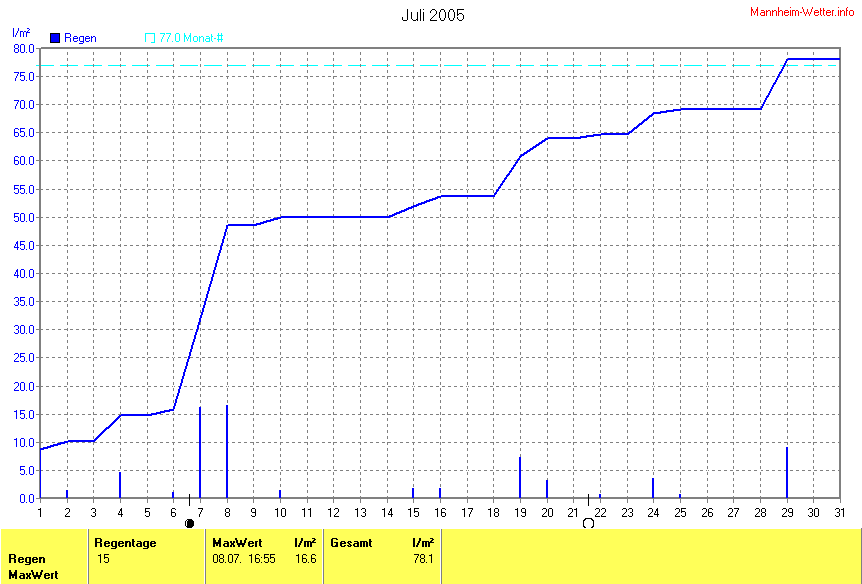Screen dimensions: 862x584
Task: Click the cyan Monat legend box
Action: (150, 38)
